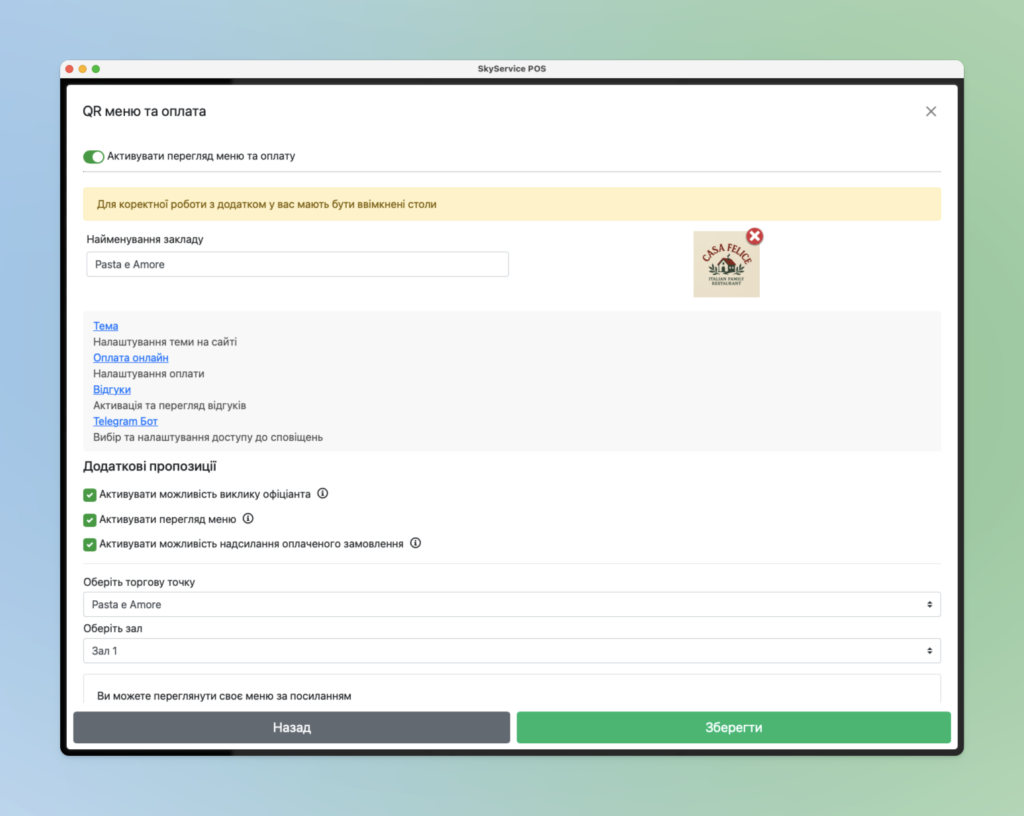Open the 'Telegram Бот' settings link
The image size is (1024, 816).
click(125, 422)
